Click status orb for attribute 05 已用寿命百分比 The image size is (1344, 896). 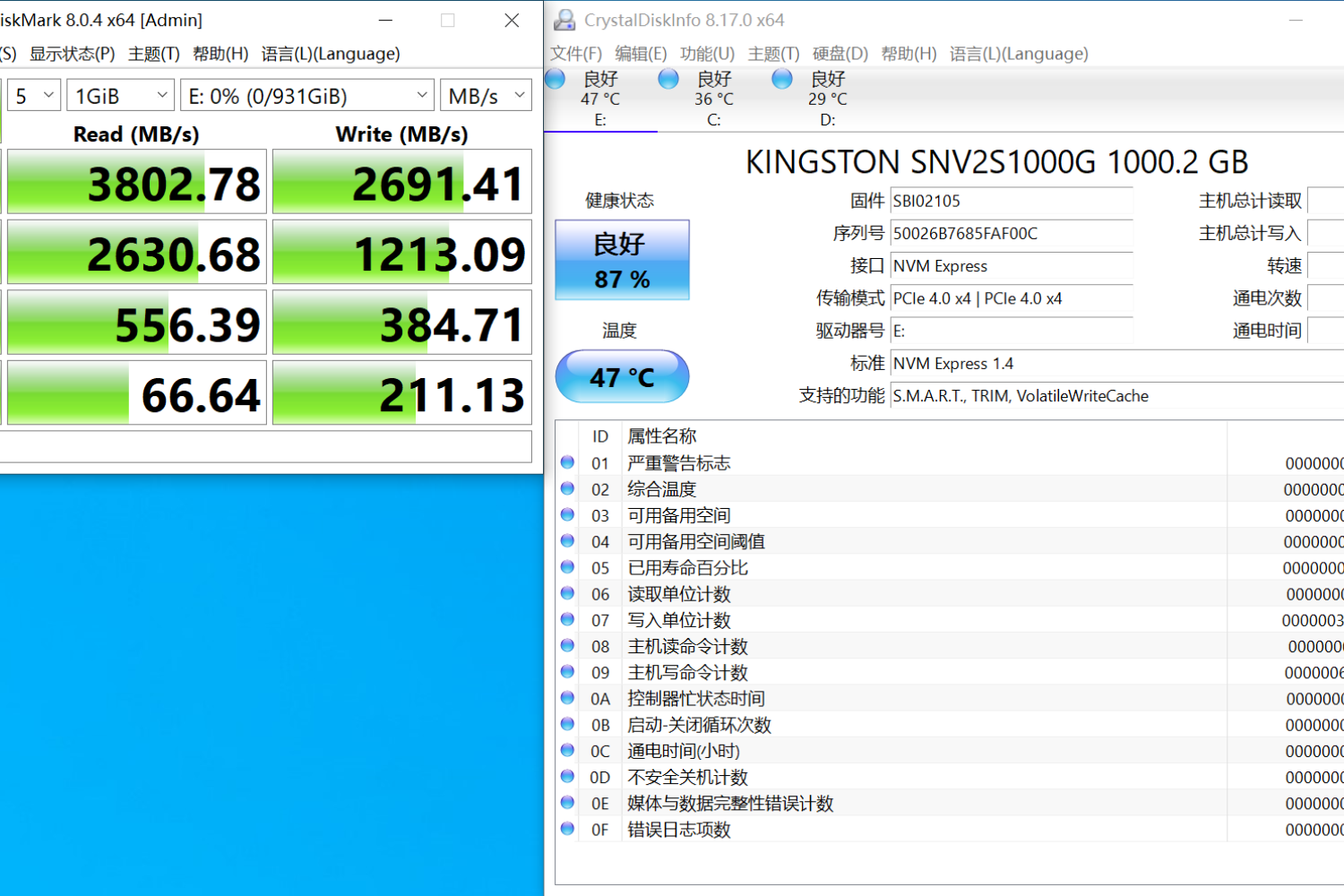(567, 566)
